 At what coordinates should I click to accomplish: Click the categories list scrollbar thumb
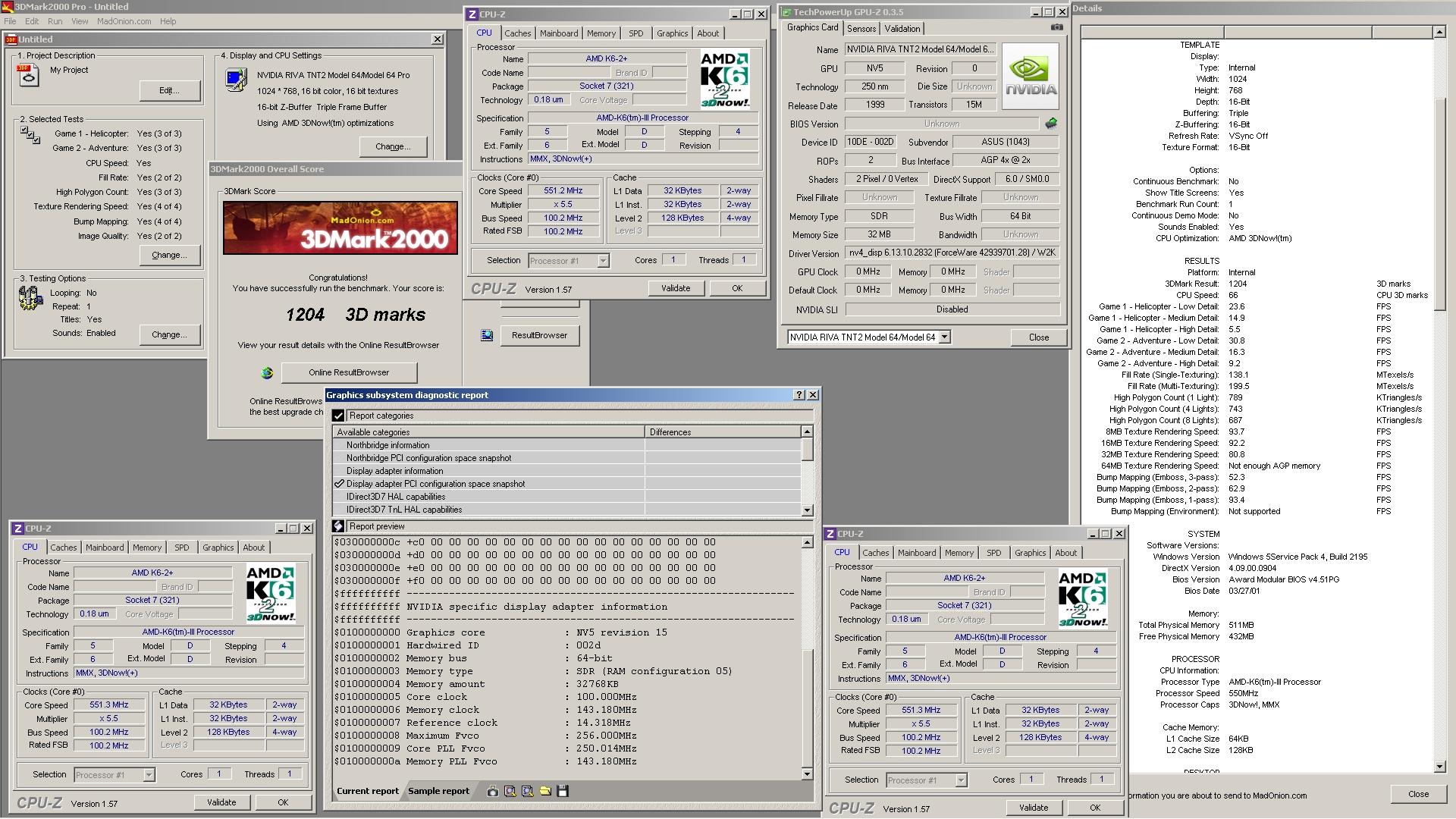point(807,449)
